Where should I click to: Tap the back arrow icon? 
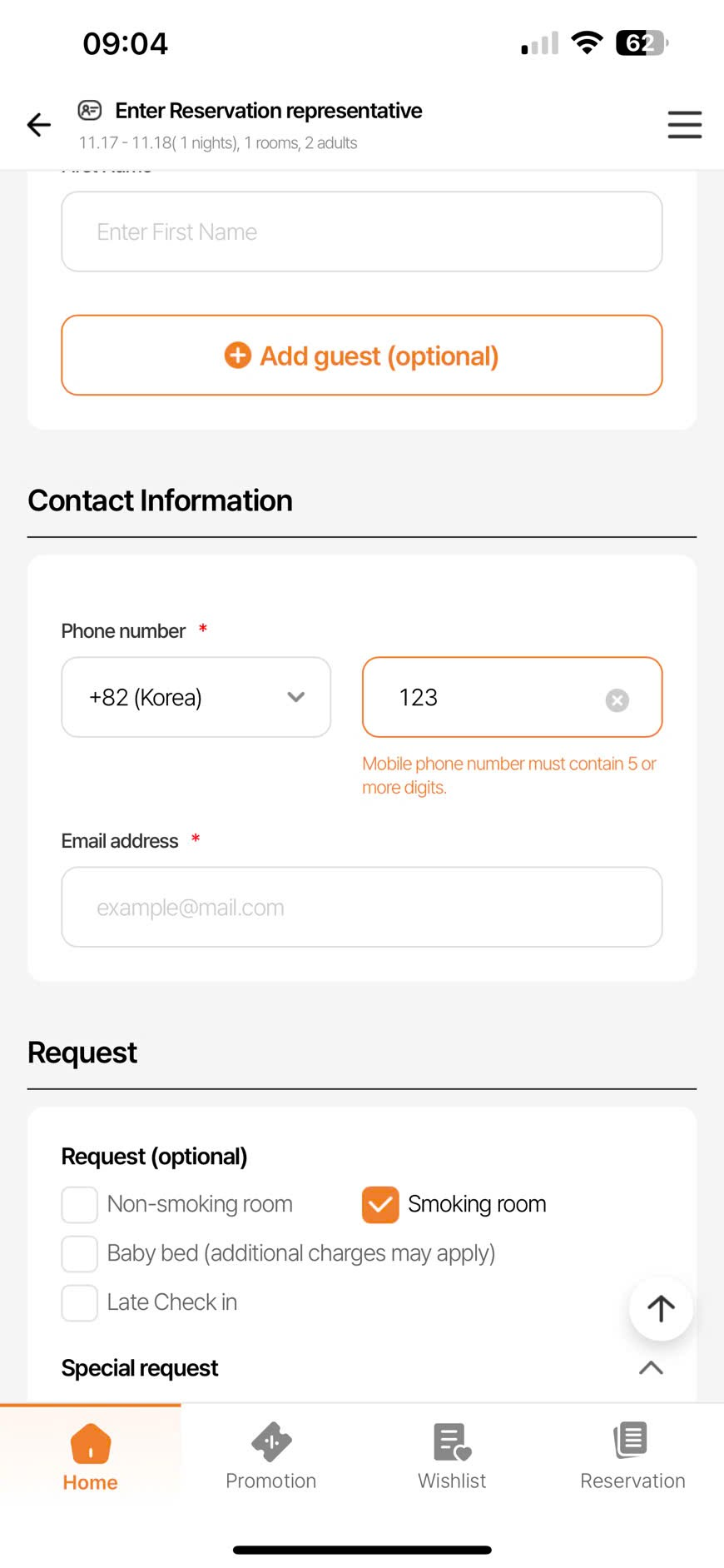click(39, 125)
